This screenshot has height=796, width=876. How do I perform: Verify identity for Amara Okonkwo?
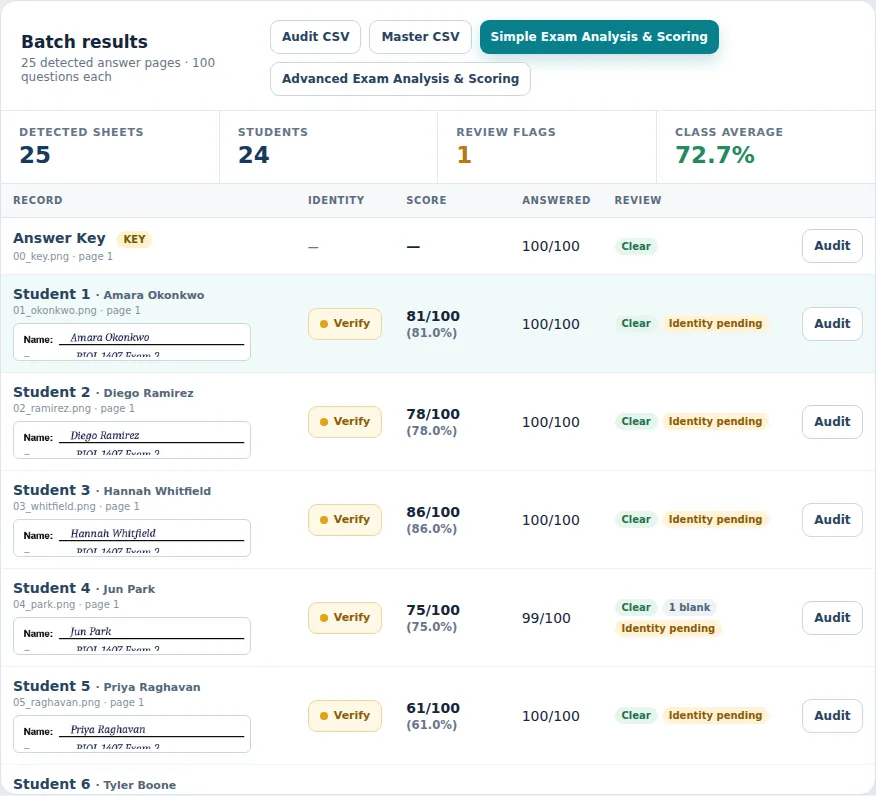345,323
